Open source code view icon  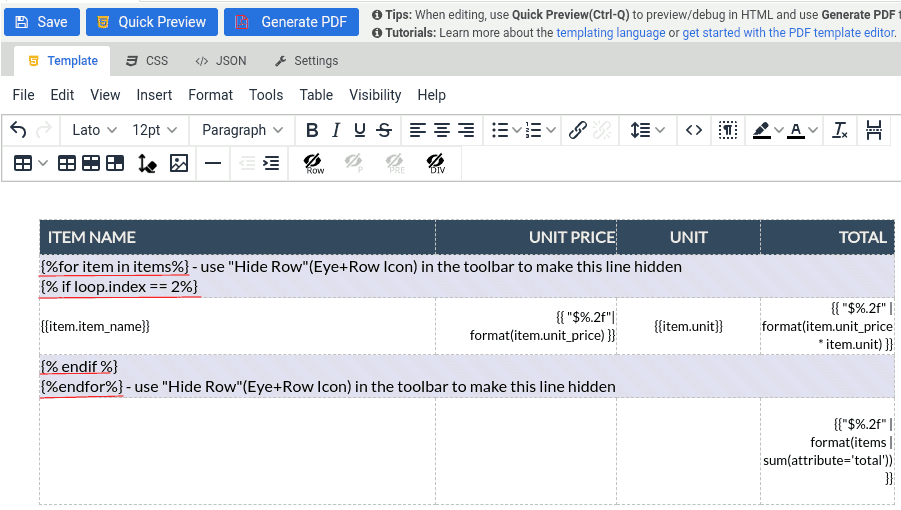coord(694,130)
